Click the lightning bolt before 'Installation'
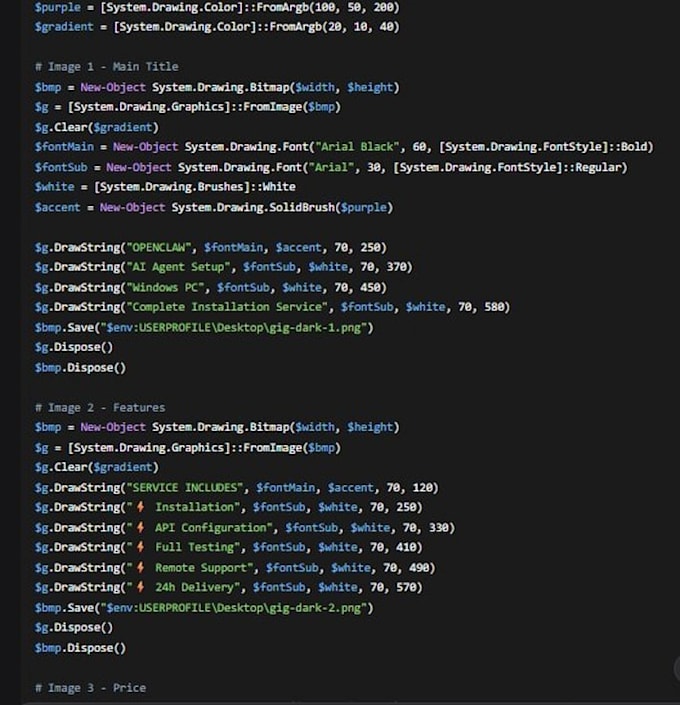 point(140,507)
